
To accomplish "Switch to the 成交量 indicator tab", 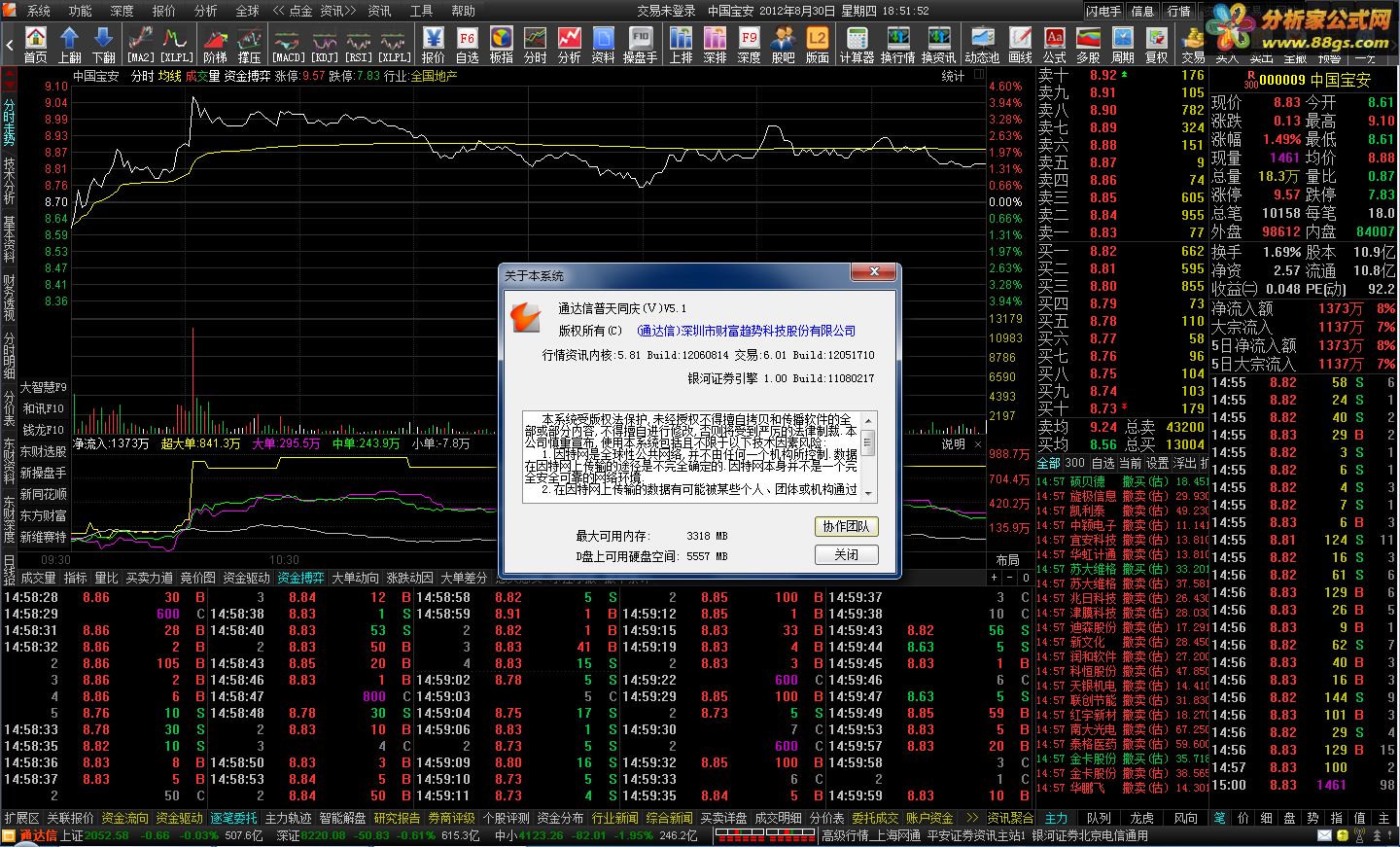I will tap(39, 578).
